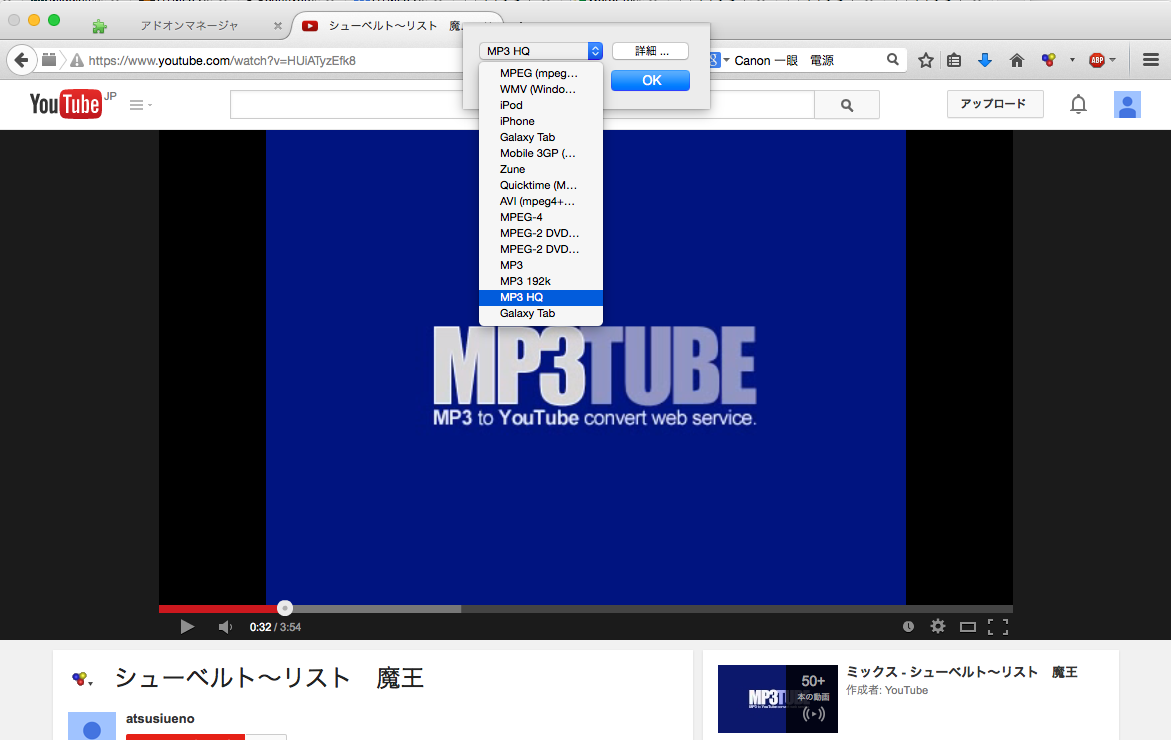
Task: Mute the video volume
Action: point(225,626)
